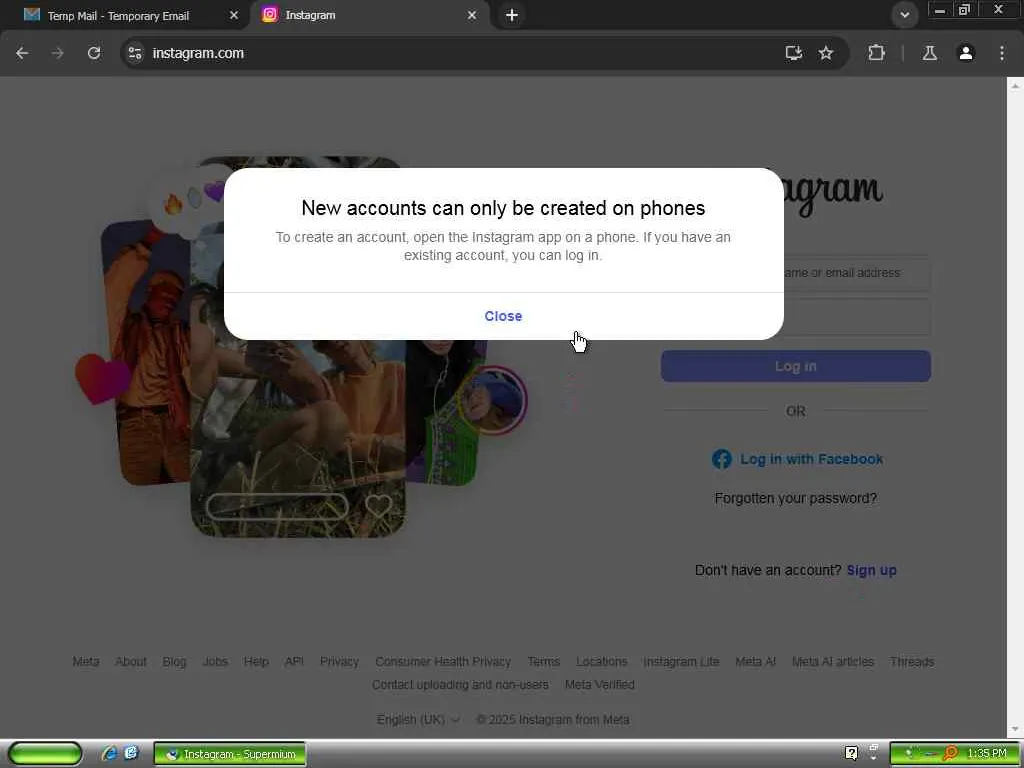The image size is (1024, 768).
Task: Open the Threads footer link
Action: pyautogui.click(x=912, y=662)
